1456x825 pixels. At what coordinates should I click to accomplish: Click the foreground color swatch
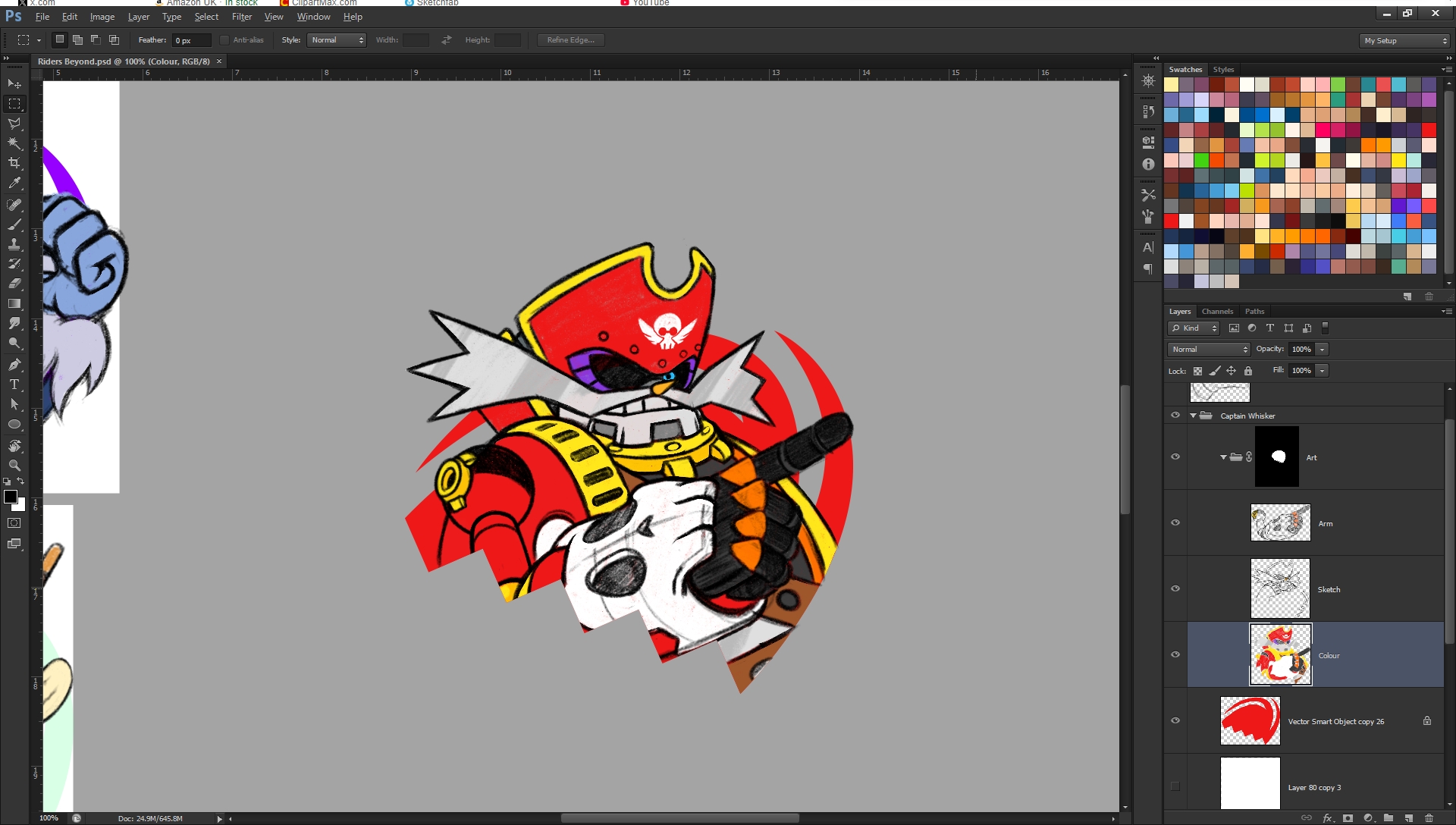point(10,497)
